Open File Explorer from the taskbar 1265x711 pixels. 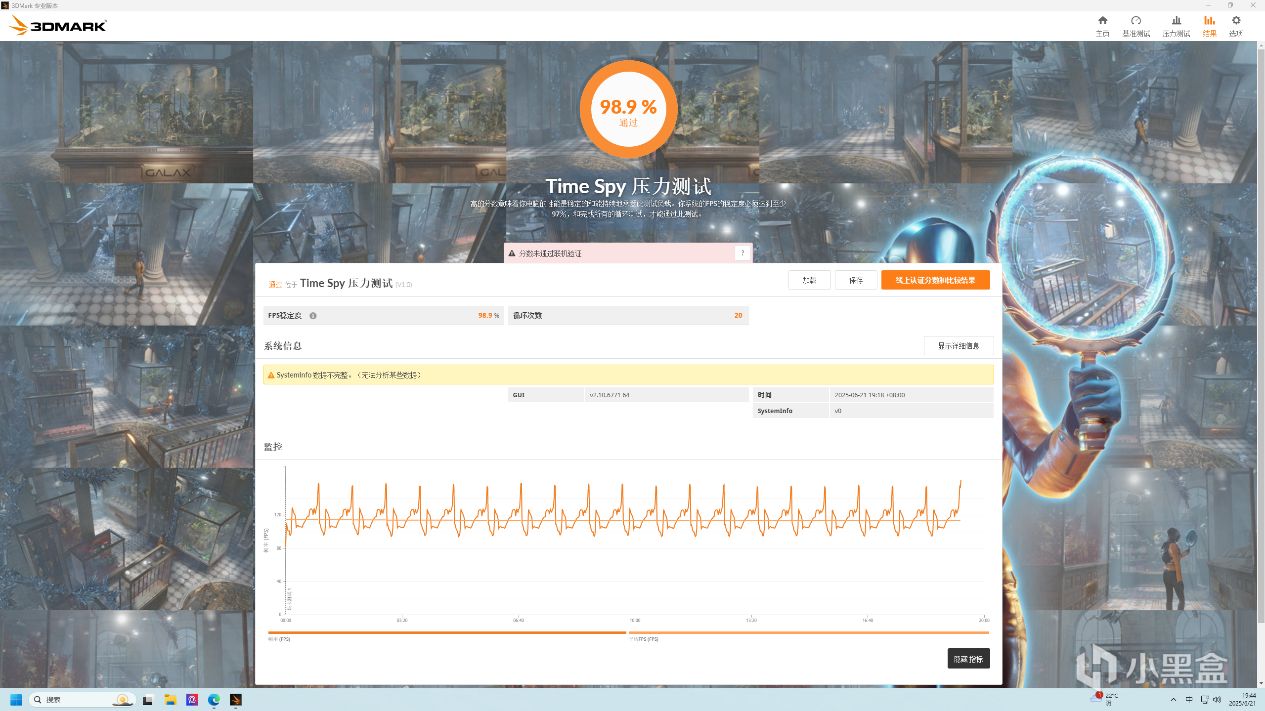(x=170, y=699)
